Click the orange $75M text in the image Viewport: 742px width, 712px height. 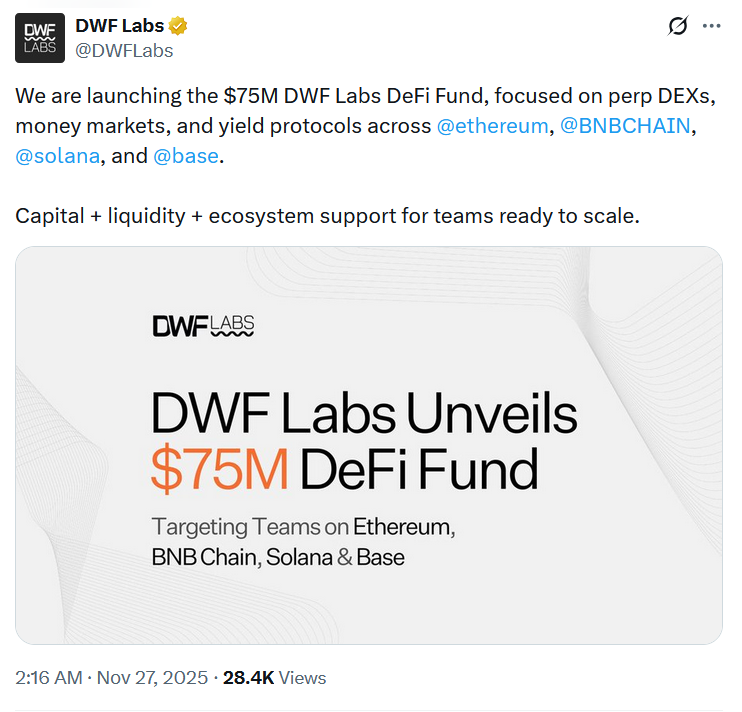tap(220, 468)
